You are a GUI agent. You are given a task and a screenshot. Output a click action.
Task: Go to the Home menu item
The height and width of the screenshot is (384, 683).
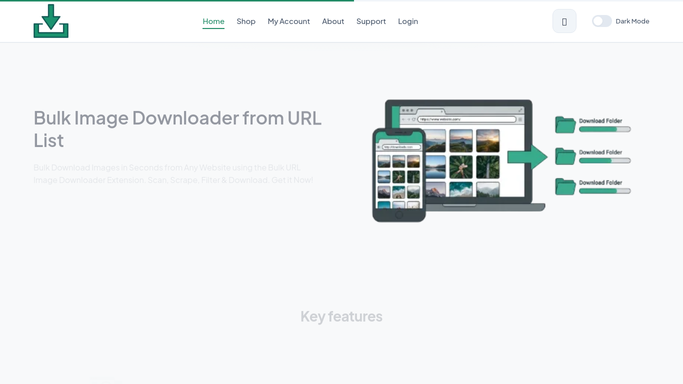(x=213, y=21)
